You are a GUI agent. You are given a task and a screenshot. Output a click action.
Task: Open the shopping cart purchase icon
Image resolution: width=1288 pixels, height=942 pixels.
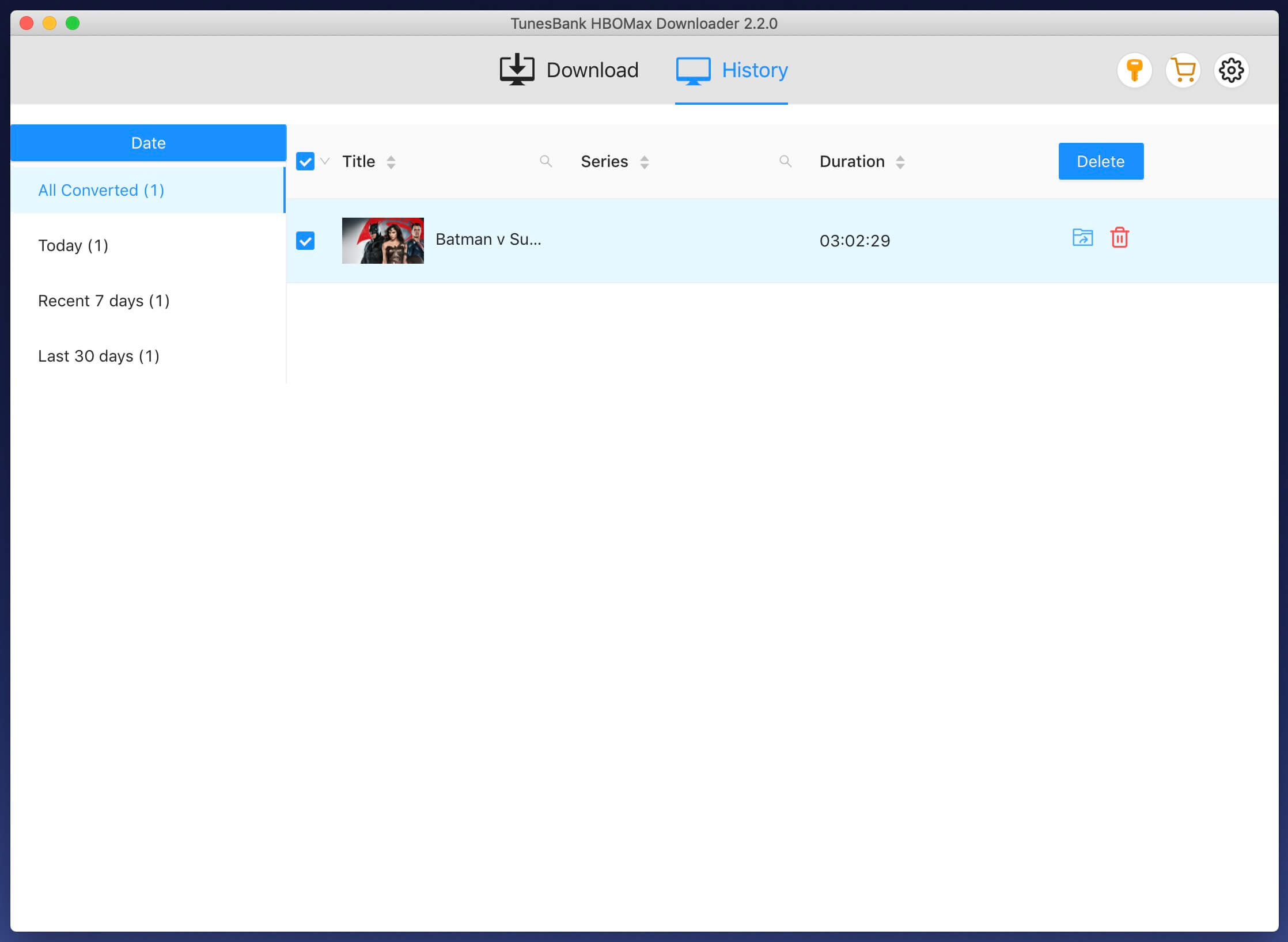(1183, 70)
